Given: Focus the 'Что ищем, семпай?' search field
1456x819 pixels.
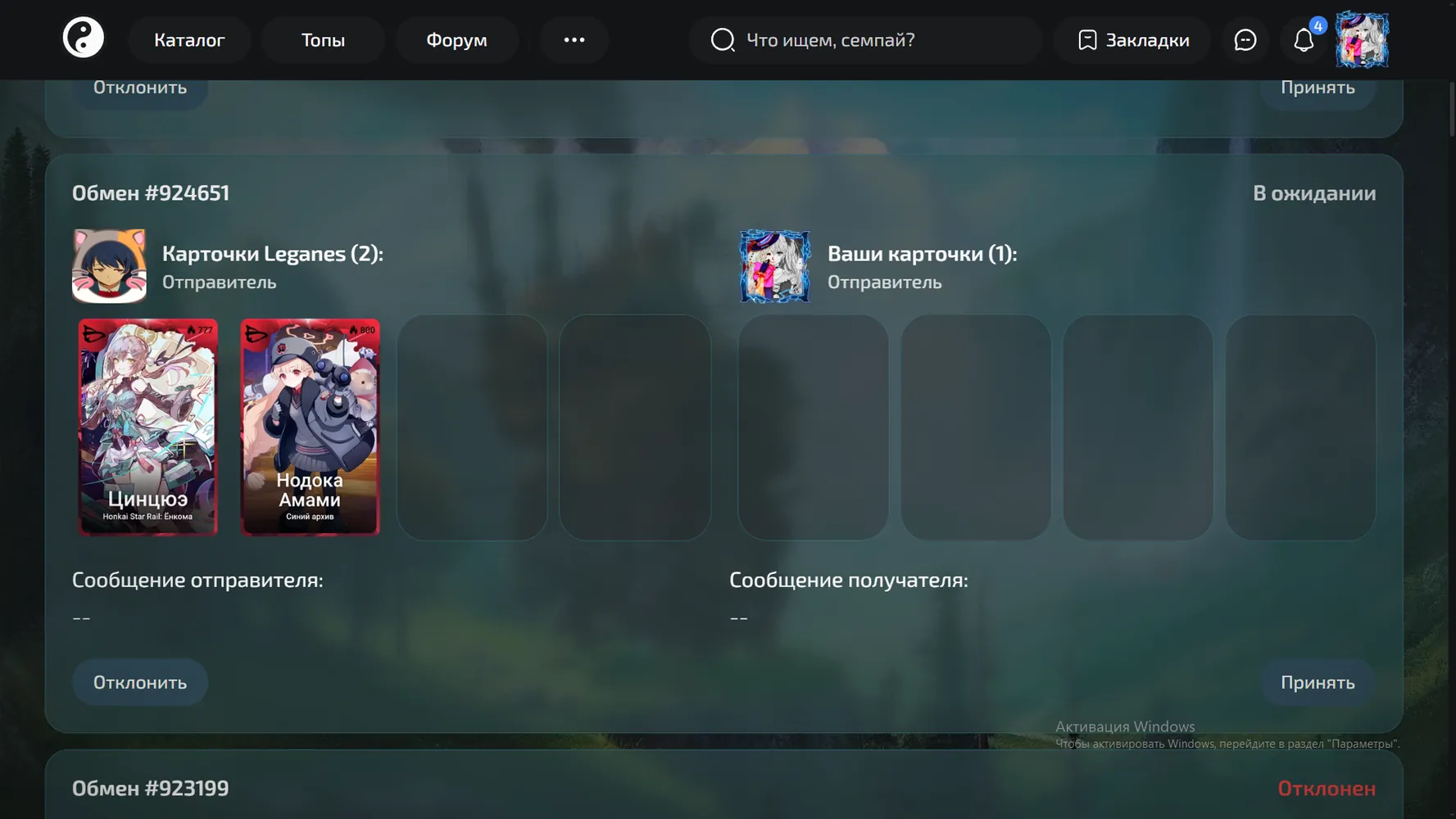Looking at the screenshot, I should [865, 39].
